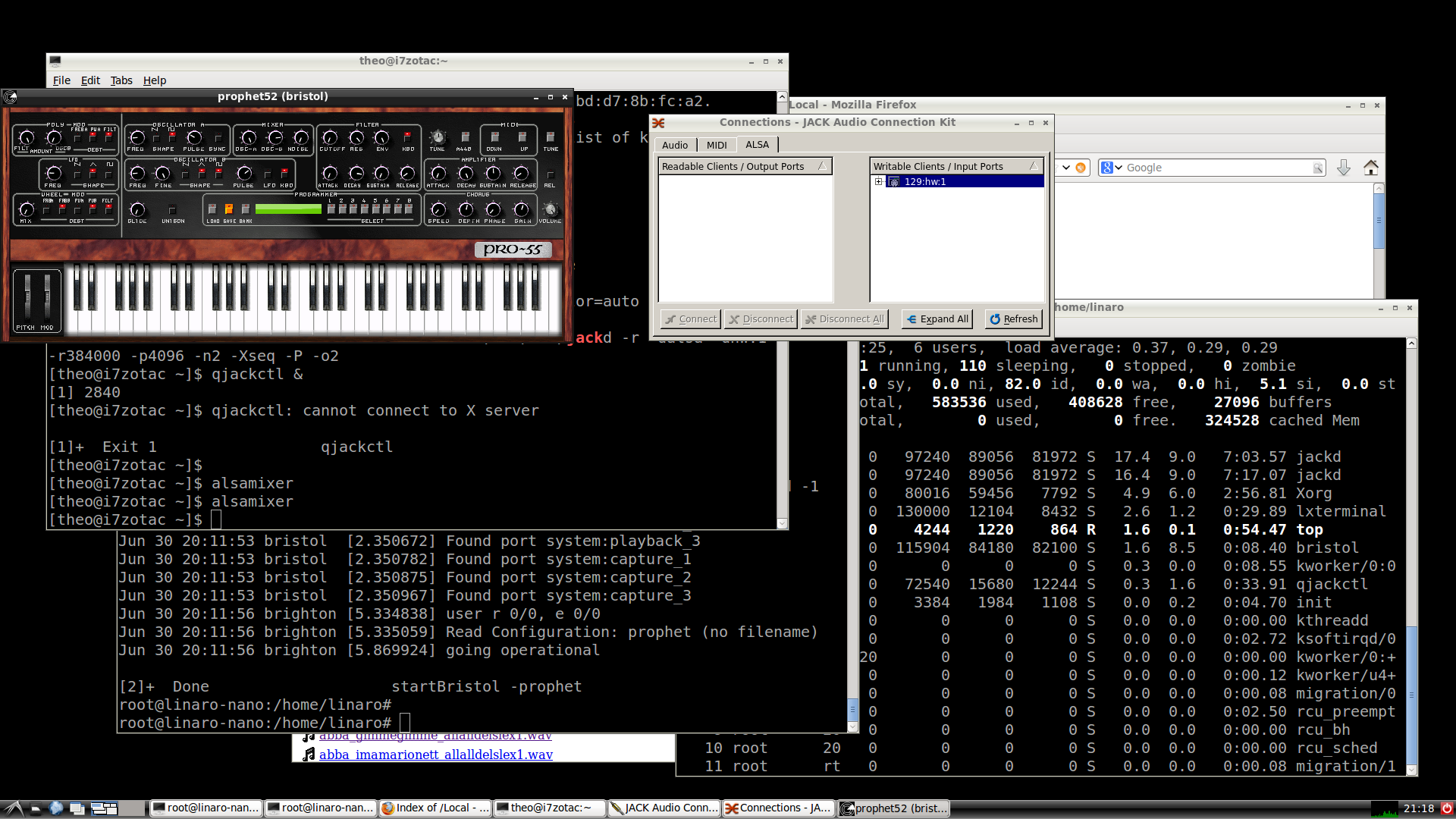Toggle the Unison switch
Image resolution: width=1456 pixels, height=819 pixels.
point(172,209)
